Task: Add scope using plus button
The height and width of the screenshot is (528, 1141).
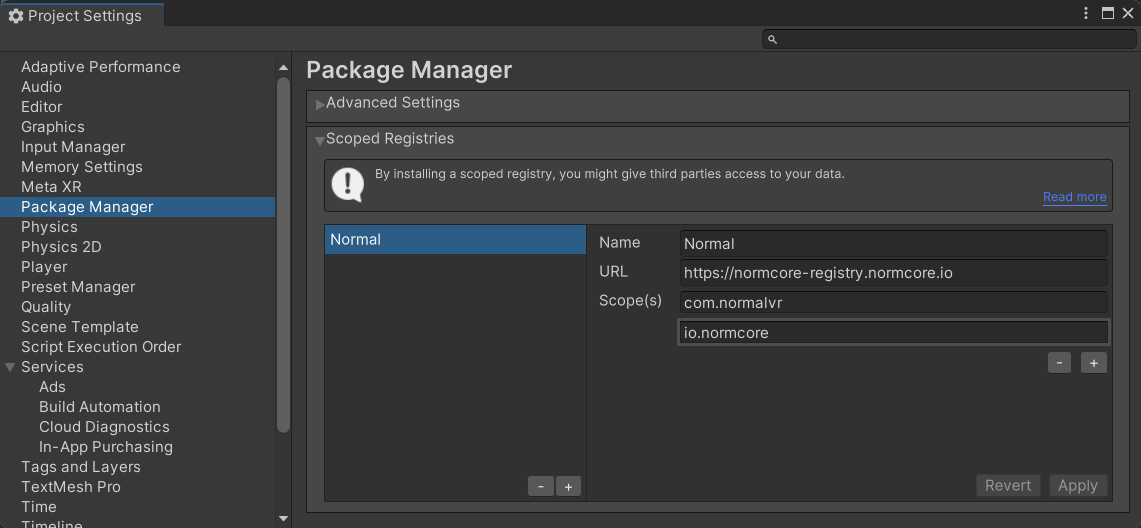Action: click(x=1094, y=363)
